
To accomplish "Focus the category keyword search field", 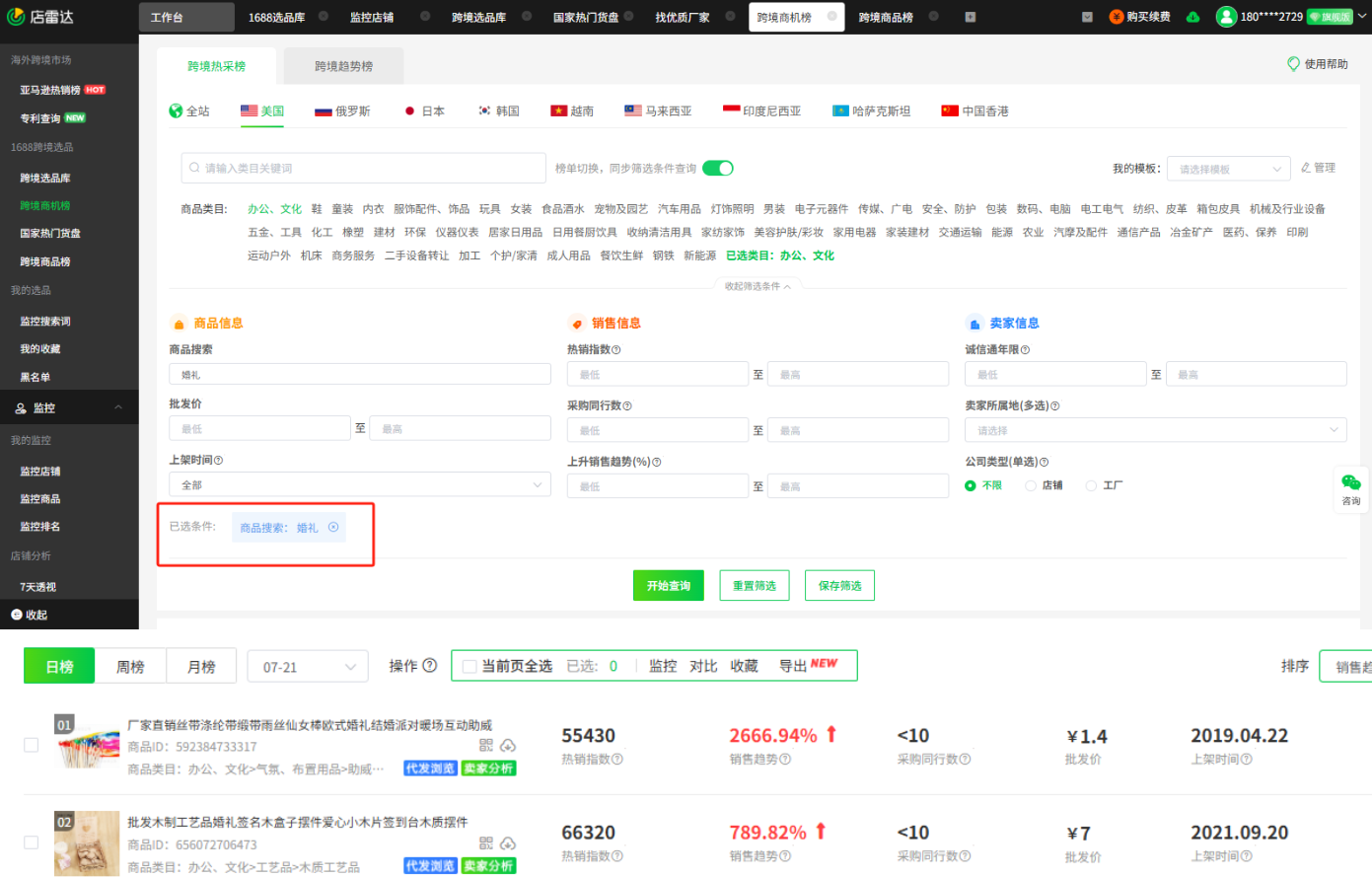I will (363, 169).
